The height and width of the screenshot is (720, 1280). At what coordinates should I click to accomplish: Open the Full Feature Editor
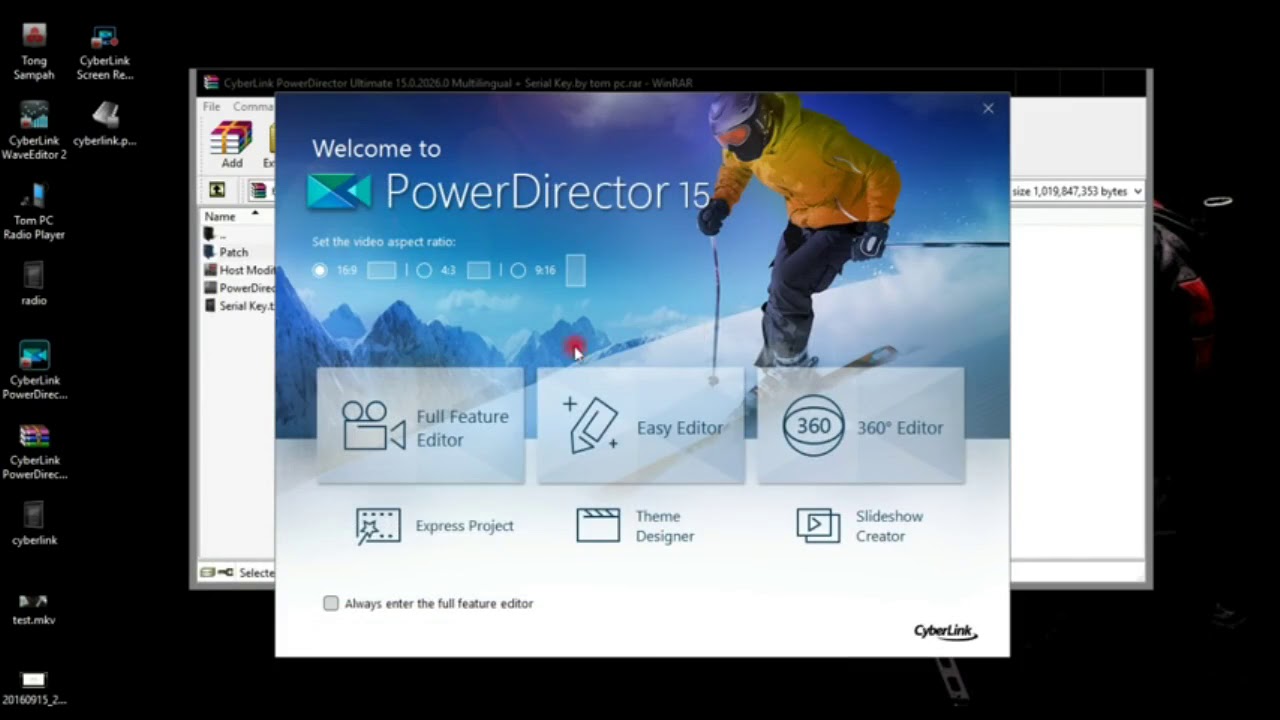tap(421, 426)
